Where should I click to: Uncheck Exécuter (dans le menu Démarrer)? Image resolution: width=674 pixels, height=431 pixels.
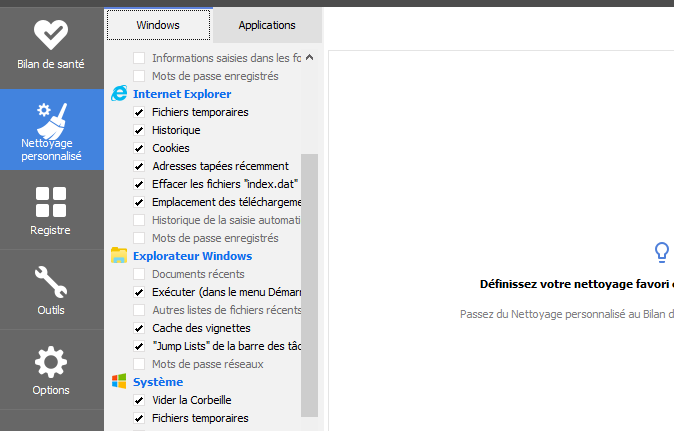pos(139,292)
